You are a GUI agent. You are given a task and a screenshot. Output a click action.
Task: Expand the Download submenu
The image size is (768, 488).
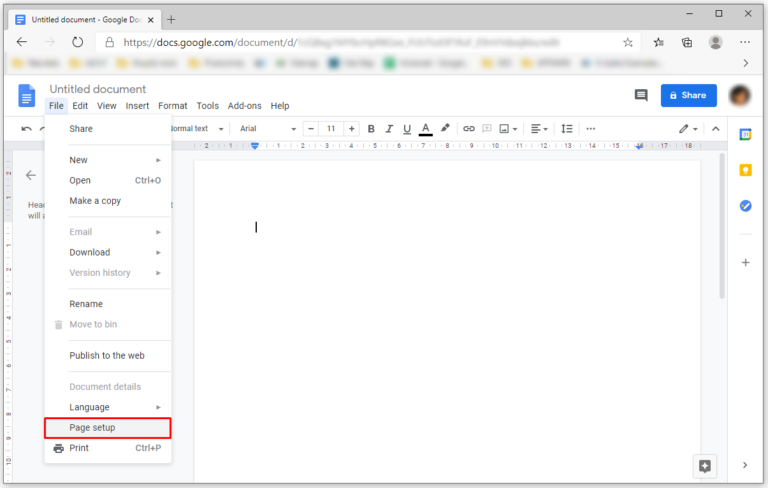(108, 252)
